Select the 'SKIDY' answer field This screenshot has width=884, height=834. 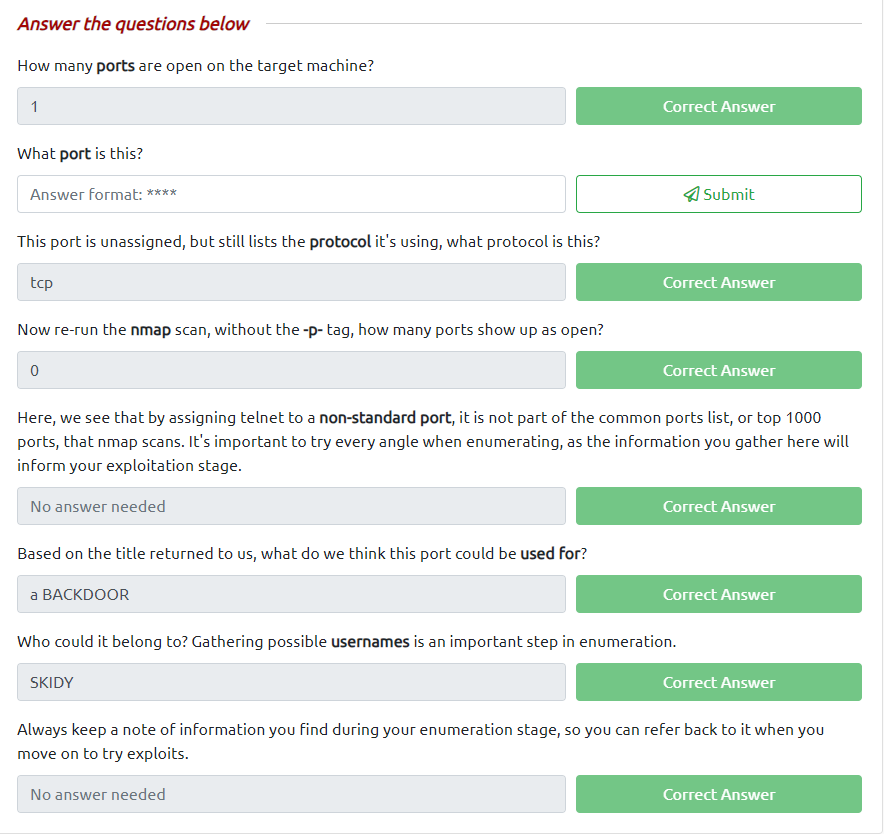pos(291,682)
